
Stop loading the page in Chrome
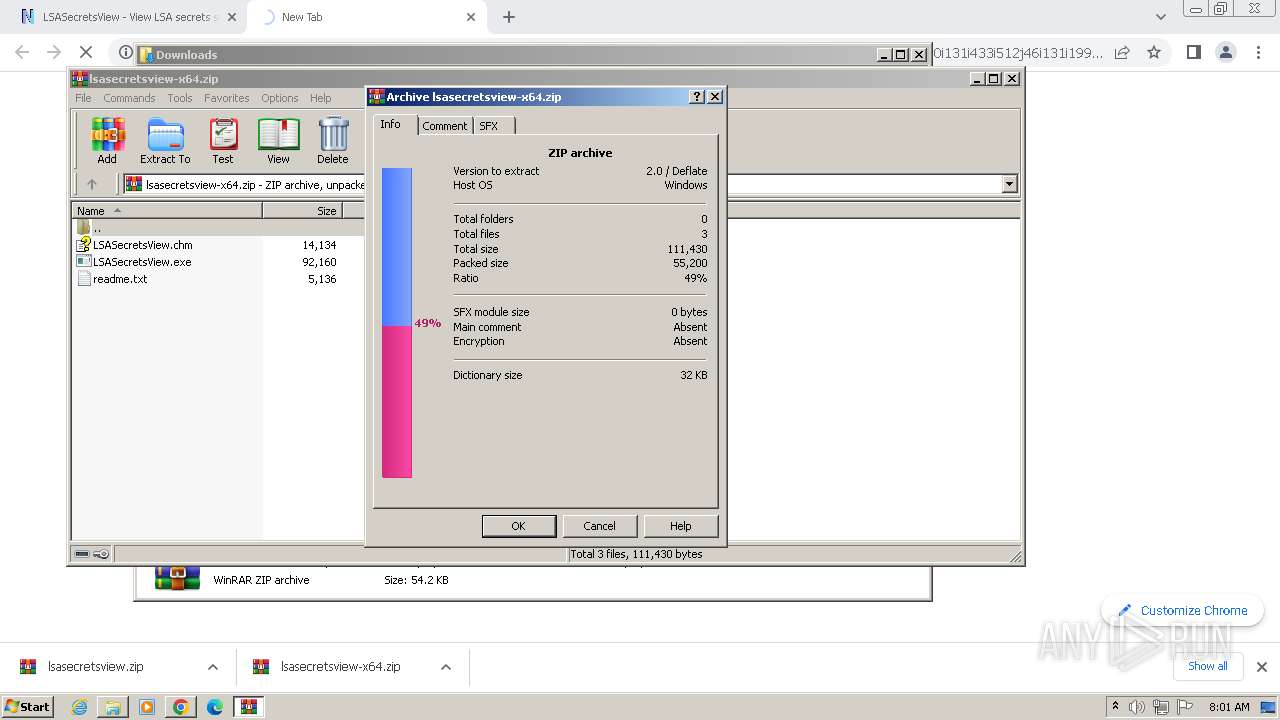86,52
